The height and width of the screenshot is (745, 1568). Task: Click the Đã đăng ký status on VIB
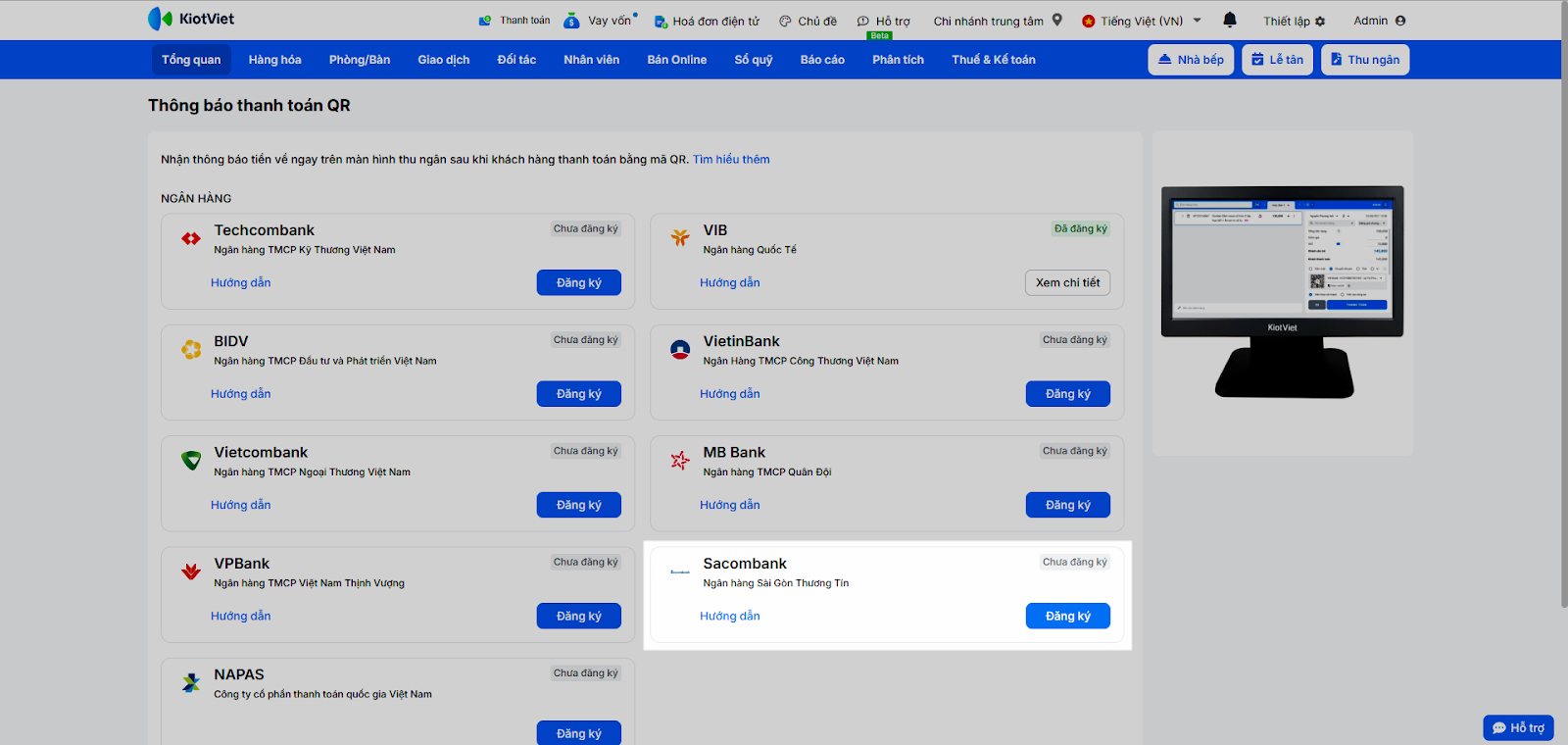(1081, 229)
